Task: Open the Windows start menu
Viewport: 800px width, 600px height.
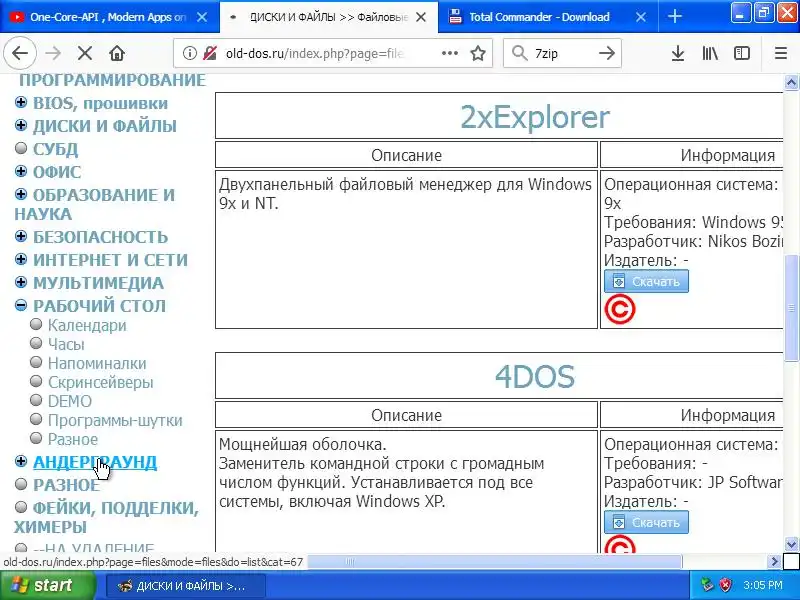Action: tap(47, 585)
